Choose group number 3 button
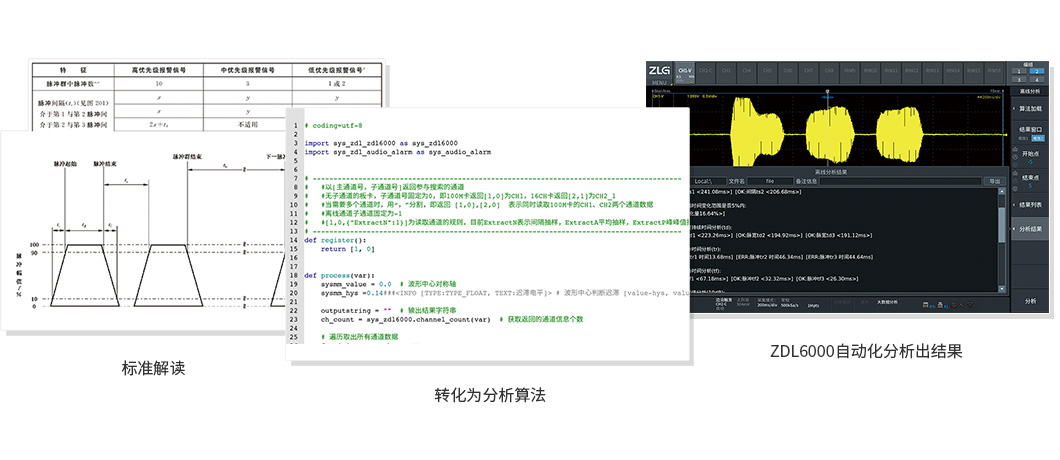Viewport: 1060px width, 460px height. [x=1019, y=80]
